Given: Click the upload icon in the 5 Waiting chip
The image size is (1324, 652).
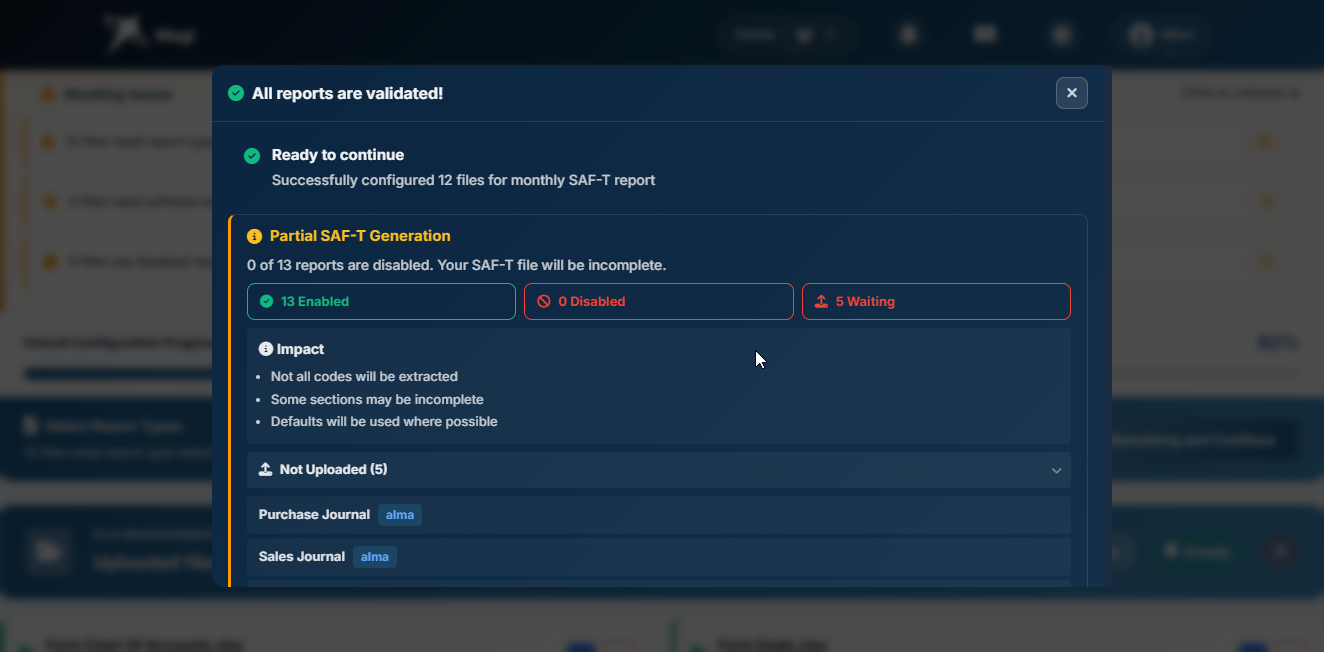Looking at the screenshot, I should (x=822, y=301).
